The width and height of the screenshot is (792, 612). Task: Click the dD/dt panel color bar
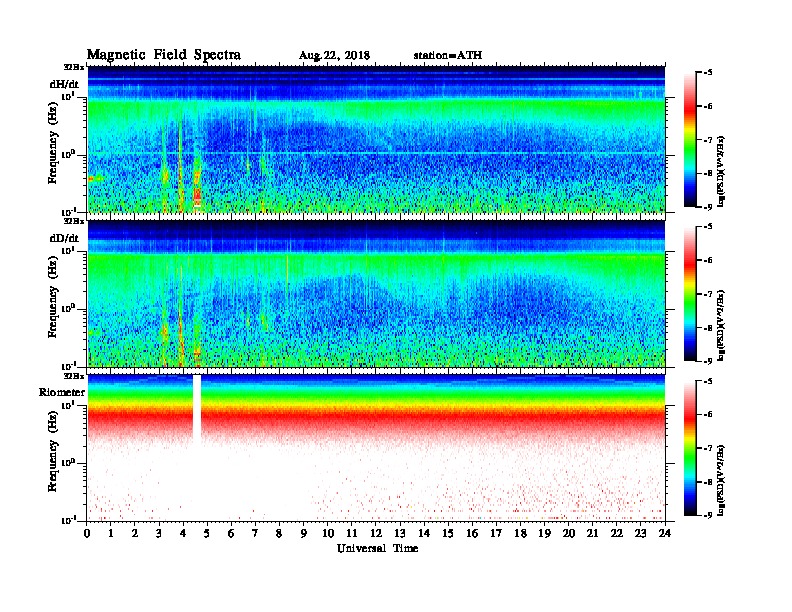[690, 294]
